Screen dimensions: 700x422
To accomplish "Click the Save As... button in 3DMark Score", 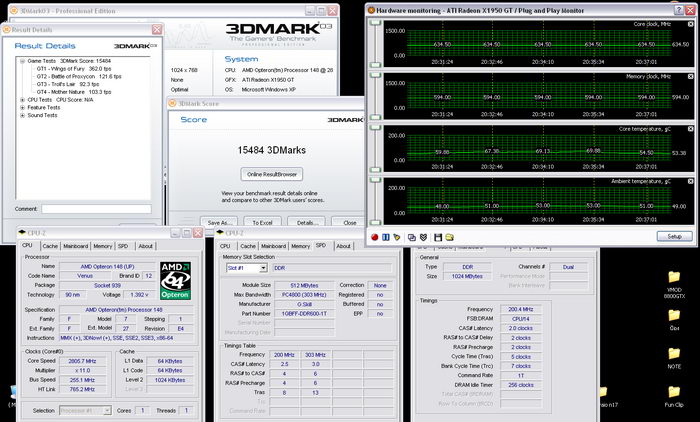I will 218,222.
